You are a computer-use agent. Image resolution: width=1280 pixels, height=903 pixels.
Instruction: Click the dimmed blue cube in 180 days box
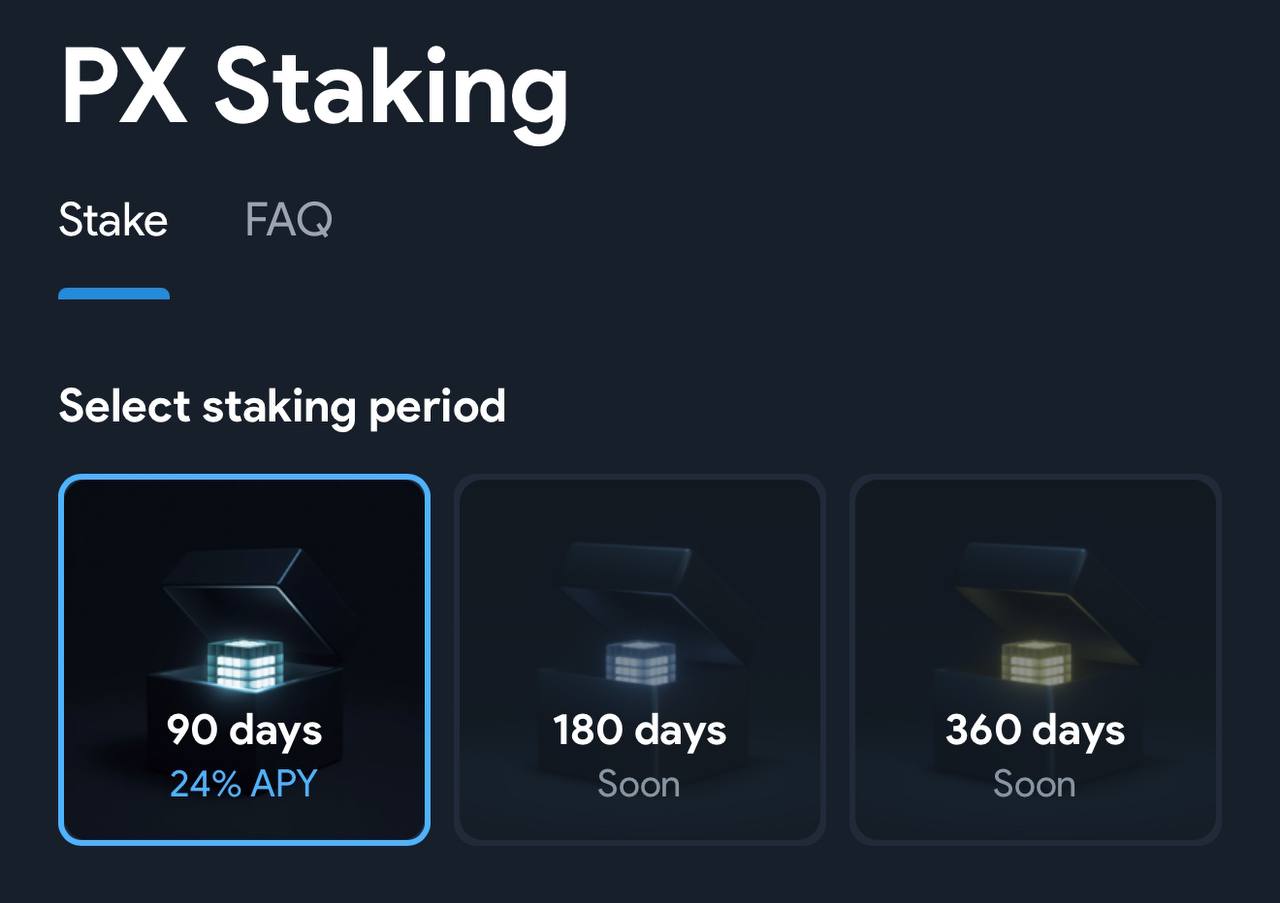tap(641, 661)
